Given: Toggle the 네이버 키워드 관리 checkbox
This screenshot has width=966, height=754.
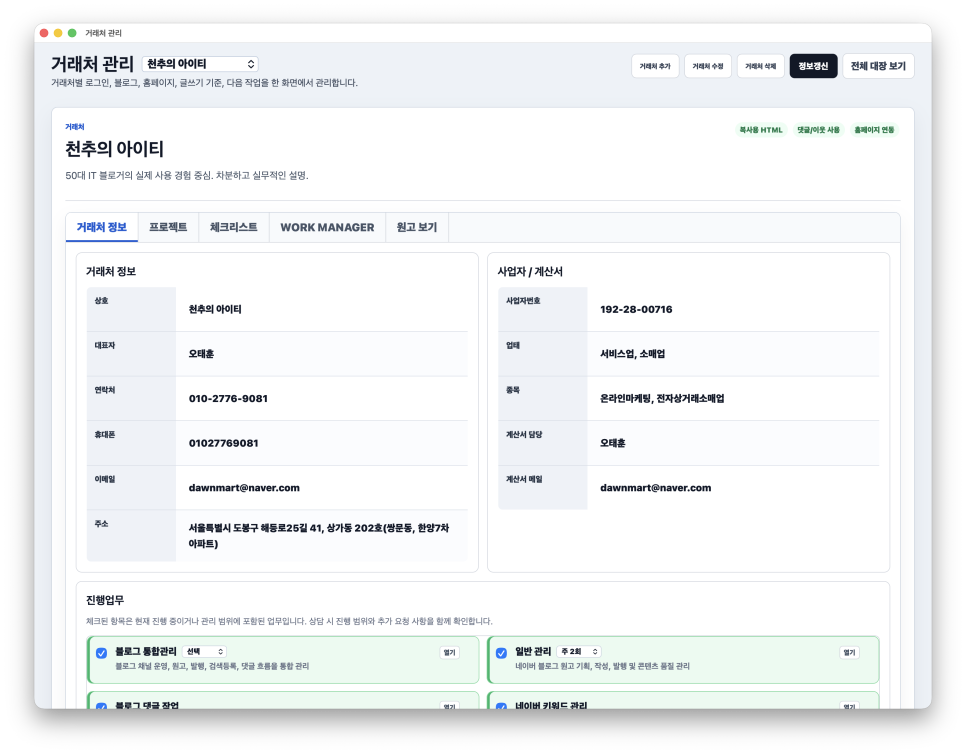Looking at the screenshot, I should (x=501, y=707).
